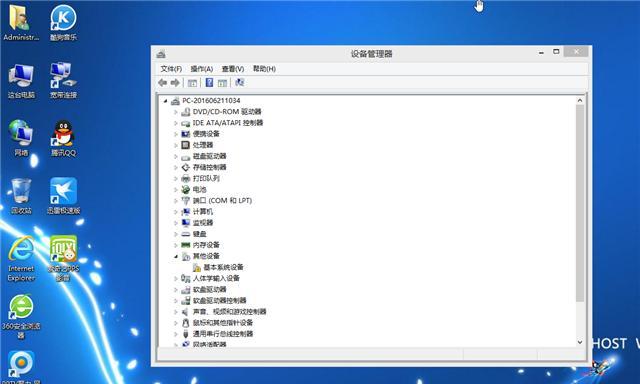The width and height of the screenshot is (640, 384).
Task: Expand the DVD/CD-ROM 驱动器 node
Action: point(176,112)
